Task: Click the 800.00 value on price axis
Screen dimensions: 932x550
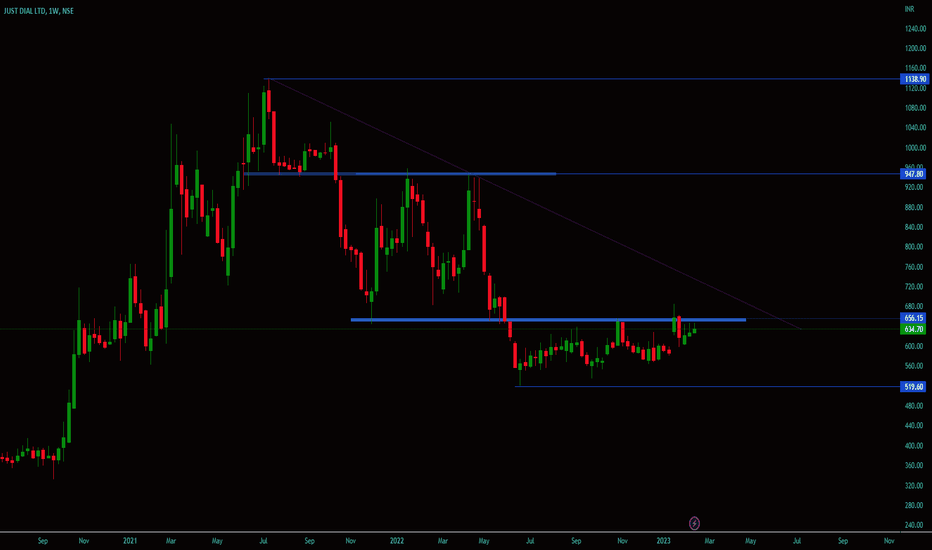Action: click(x=915, y=247)
